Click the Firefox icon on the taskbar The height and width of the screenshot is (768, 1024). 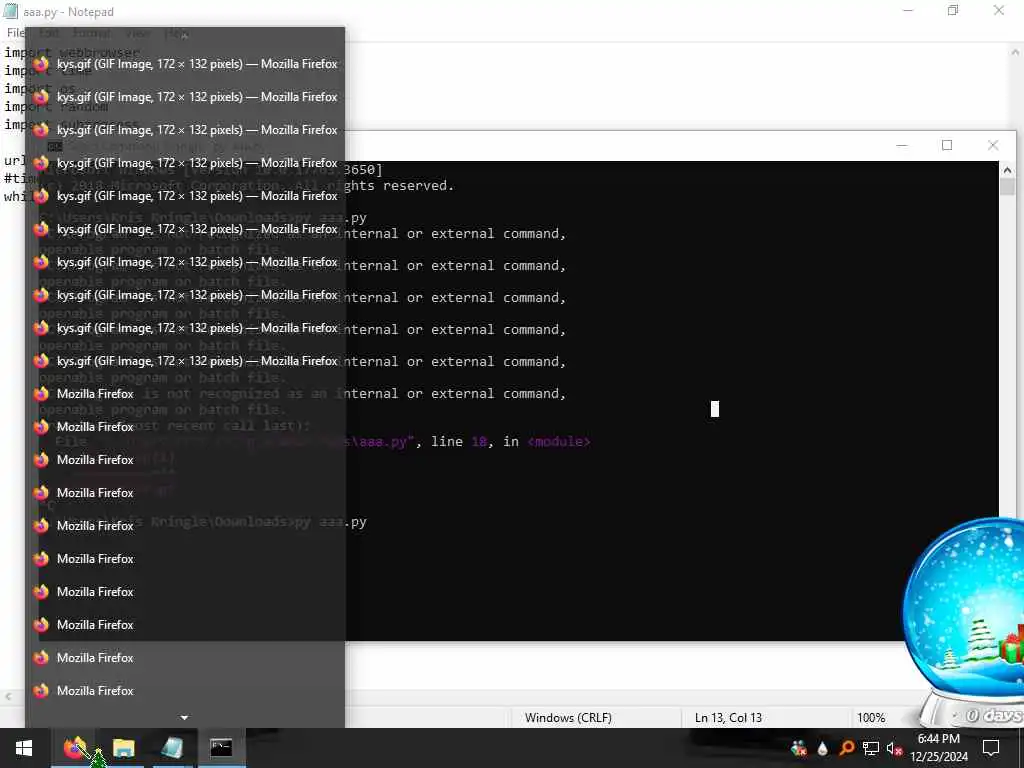(x=74, y=748)
